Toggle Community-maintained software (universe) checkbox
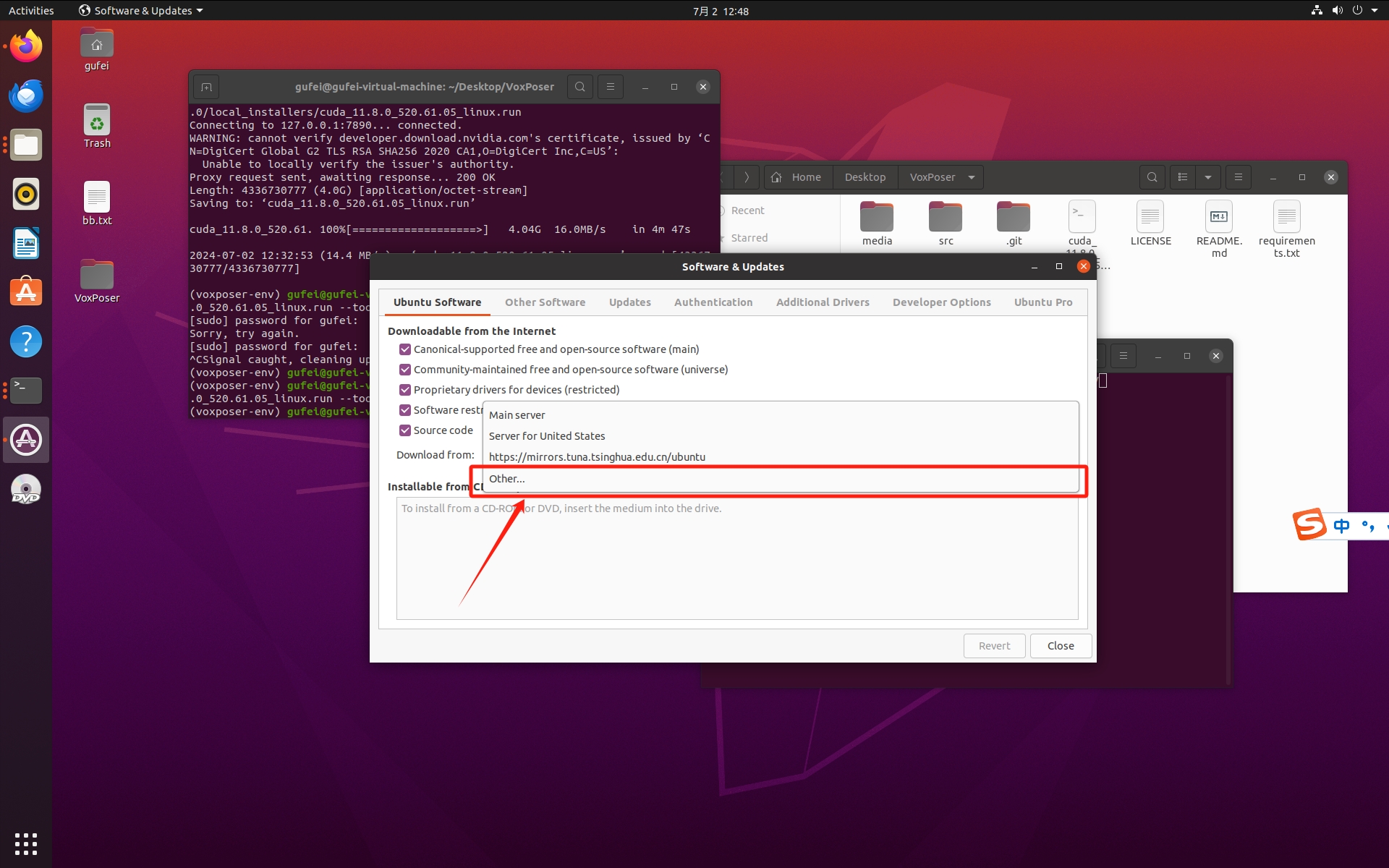 [405, 370]
